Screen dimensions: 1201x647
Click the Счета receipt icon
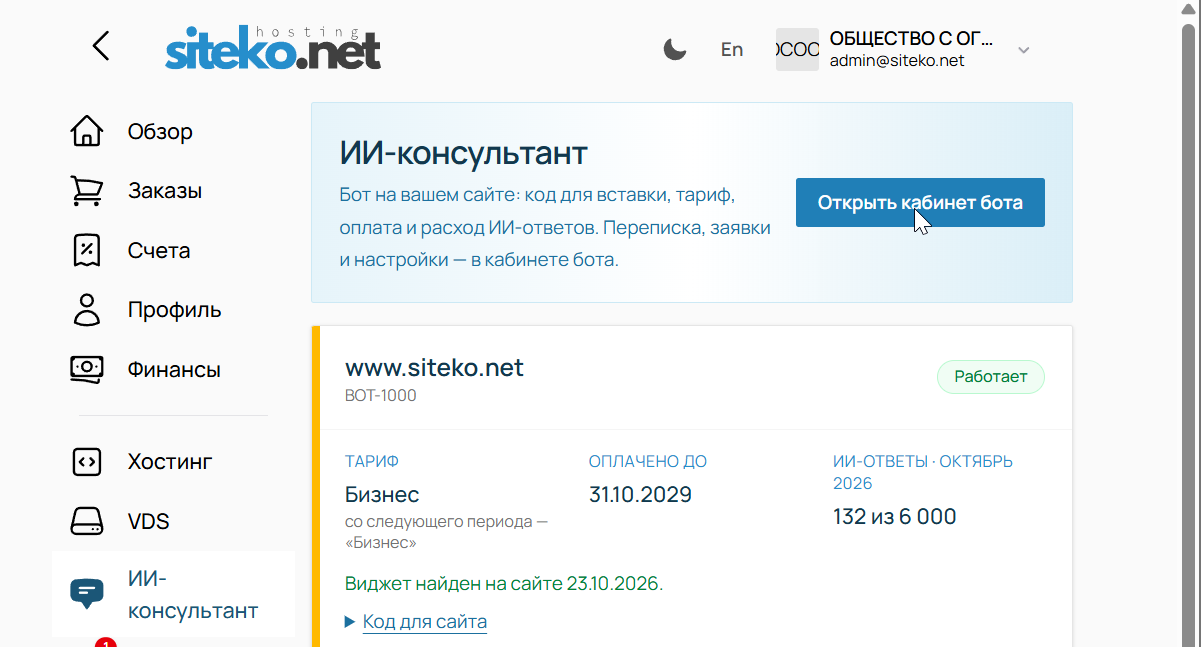[87, 250]
